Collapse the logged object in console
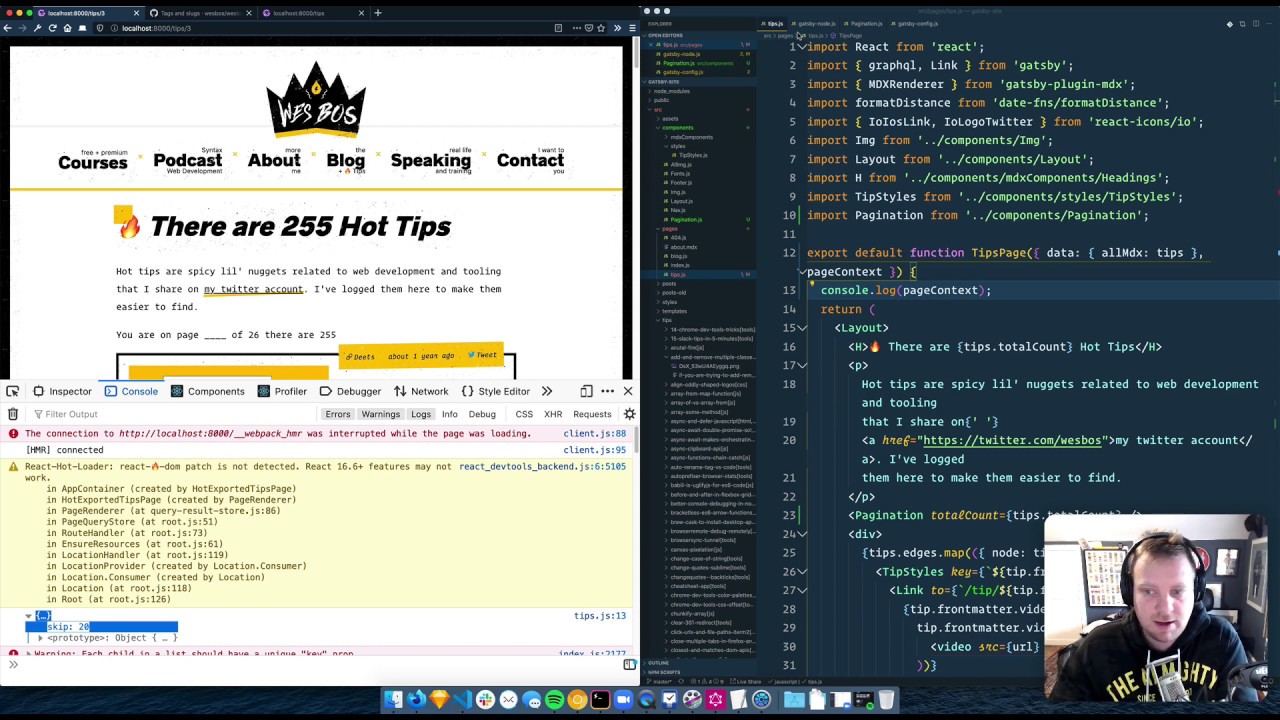The width and height of the screenshot is (1280, 720). click(x=29, y=616)
